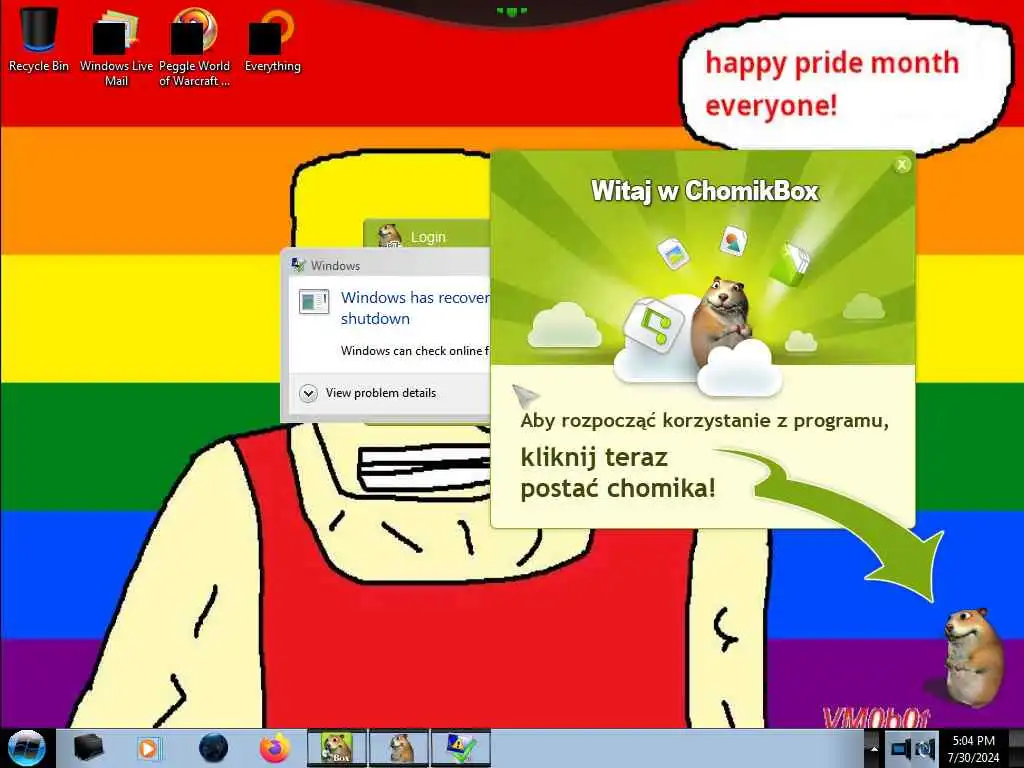
Task: Open the dark globe taskbar icon
Action: click(214, 748)
